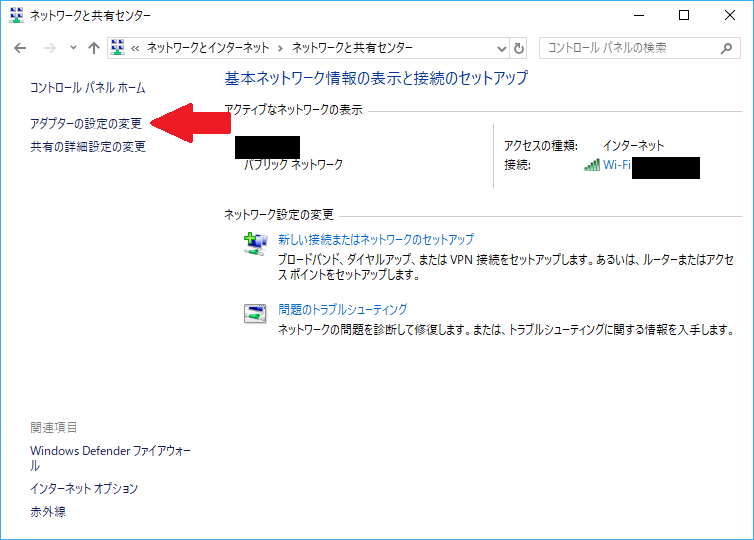Open アダプターの設定の変更
The height and width of the screenshot is (540, 754).
pyautogui.click(x=86, y=124)
